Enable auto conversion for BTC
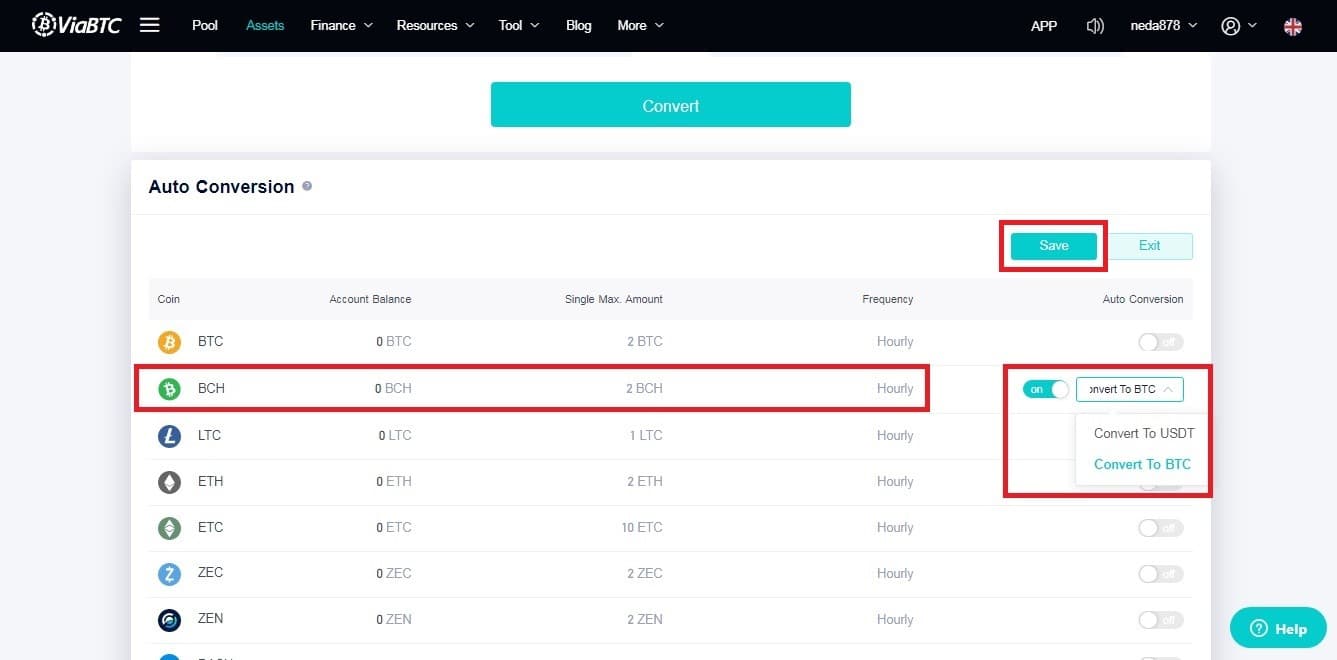1337x660 pixels. (x=1160, y=342)
